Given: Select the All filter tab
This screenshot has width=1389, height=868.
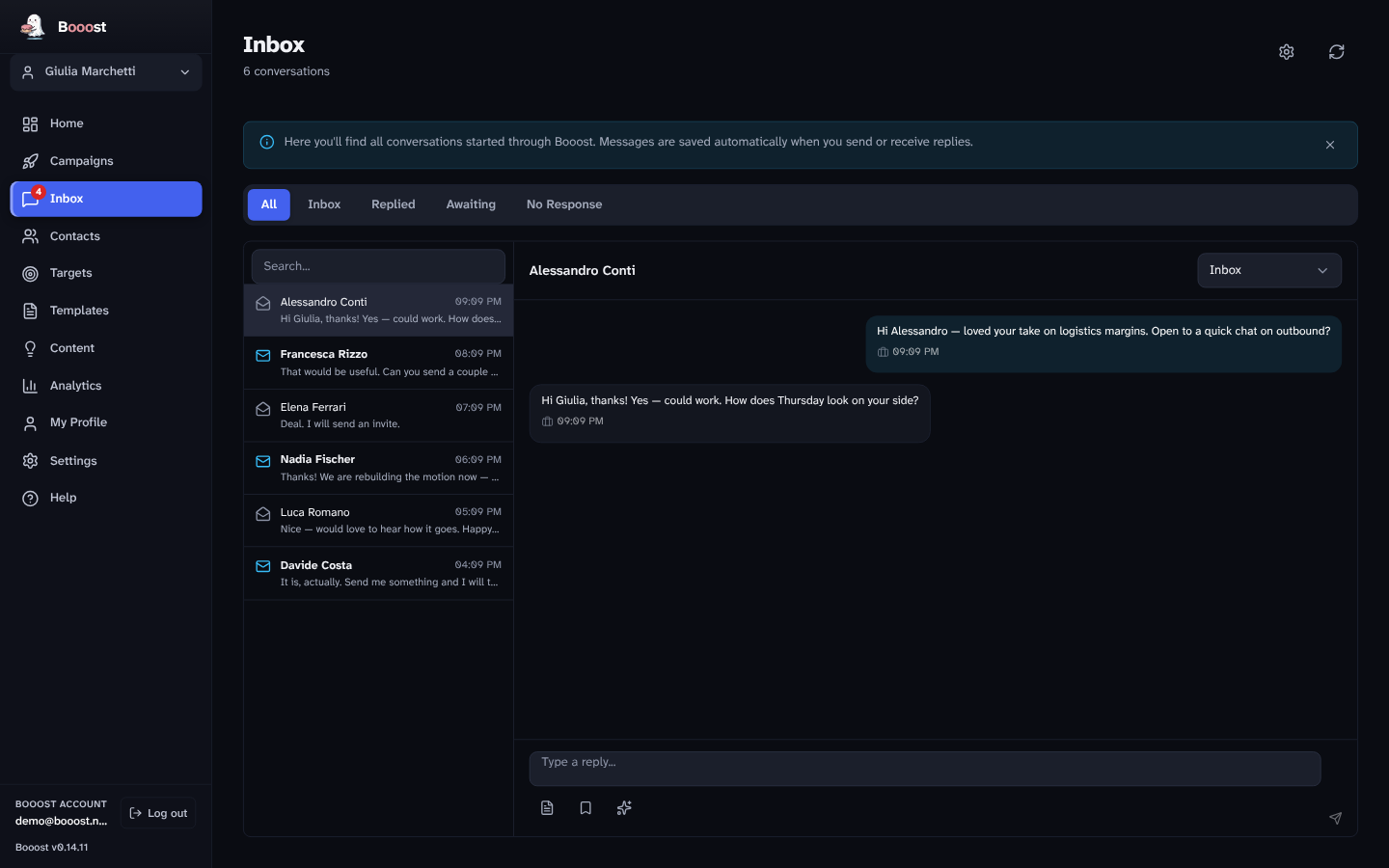Looking at the screenshot, I should point(269,204).
